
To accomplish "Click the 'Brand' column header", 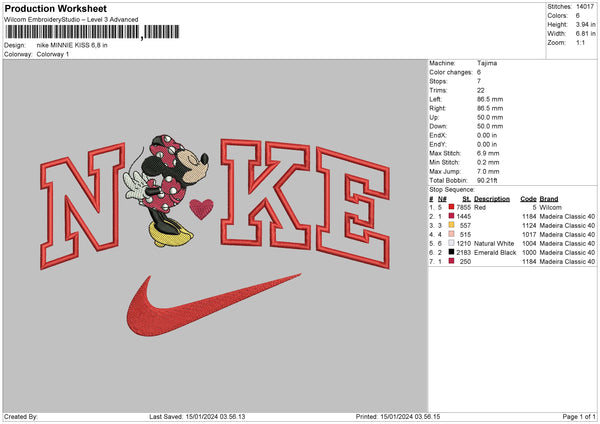I will (x=549, y=199).
